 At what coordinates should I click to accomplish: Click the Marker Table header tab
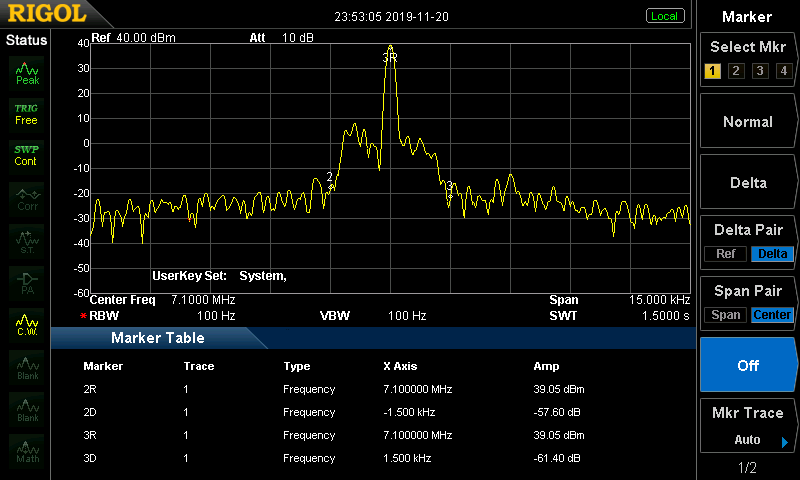[x=158, y=339]
